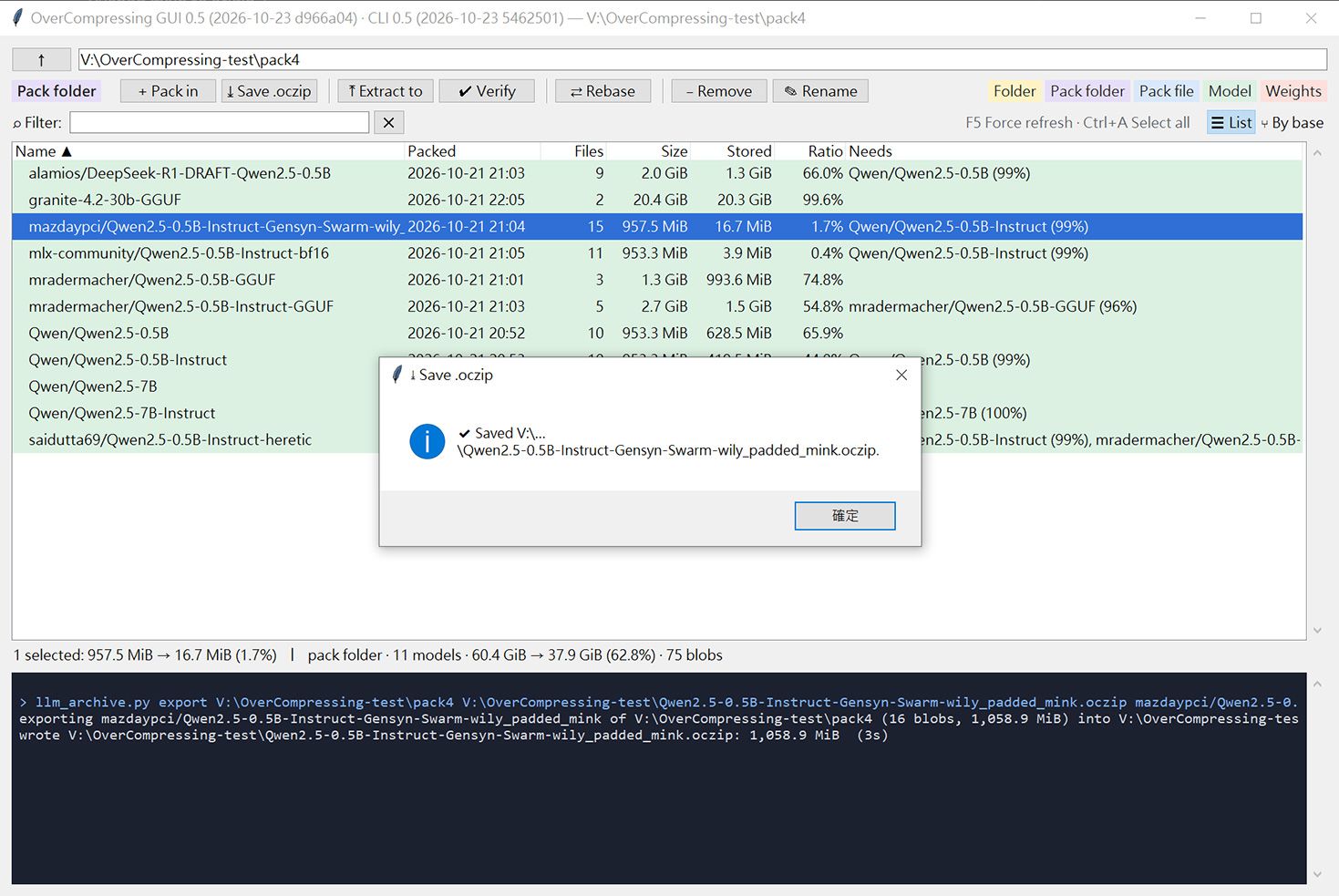The height and width of the screenshot is (896, 1339).
Task: Sort by the Ratio column header
Action: point(810,151)
